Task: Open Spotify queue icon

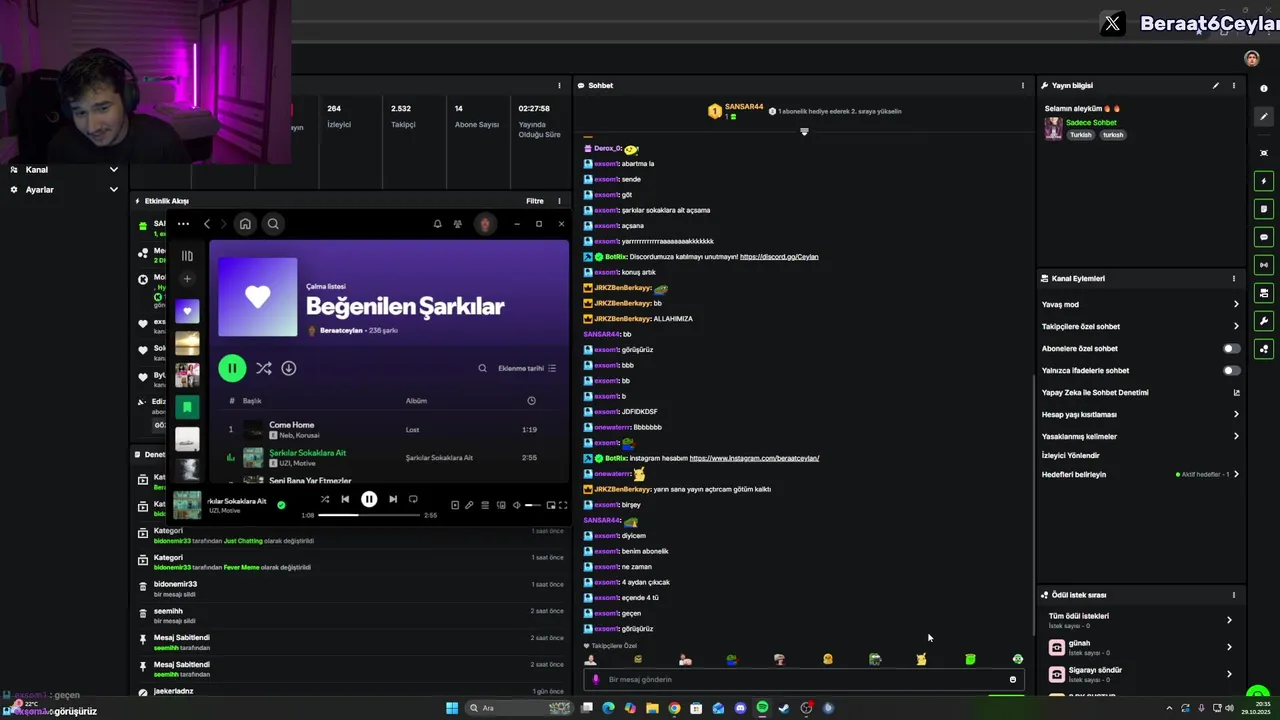Action: pos(485,505)
